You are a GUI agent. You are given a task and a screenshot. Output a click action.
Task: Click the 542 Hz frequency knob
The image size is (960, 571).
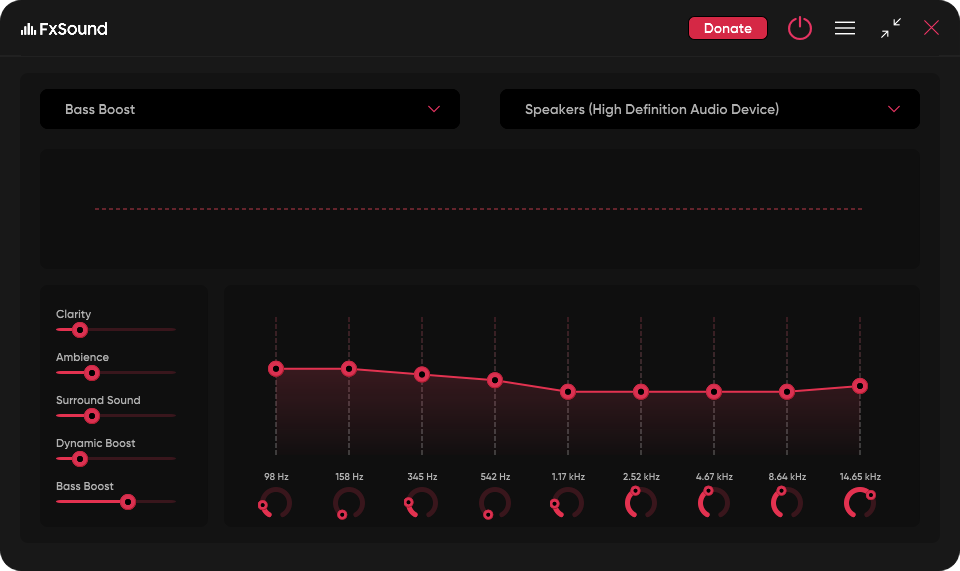(495, 503)
